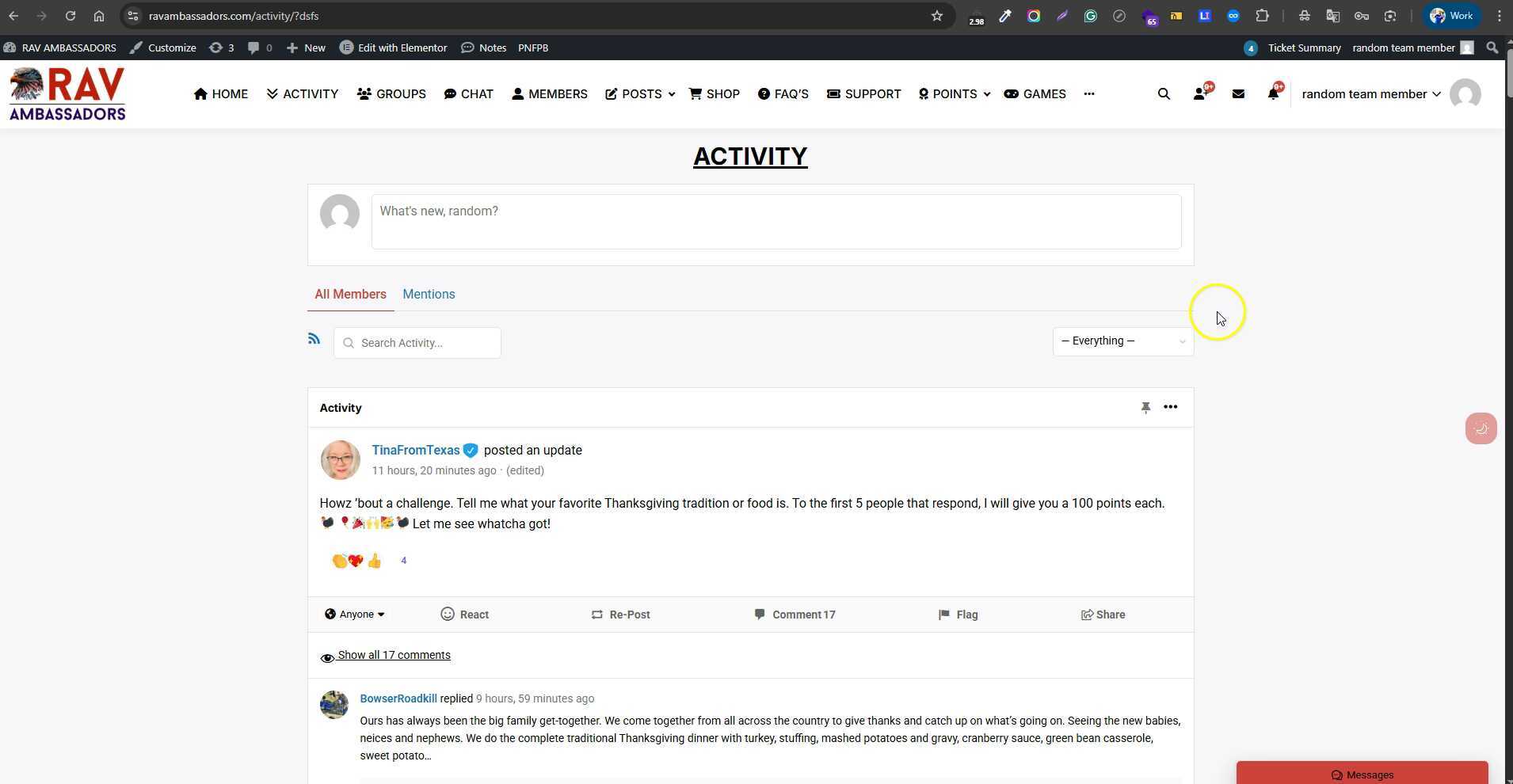
Task: Open the PNFPB admin bar item
Action: tap(533, 48)
